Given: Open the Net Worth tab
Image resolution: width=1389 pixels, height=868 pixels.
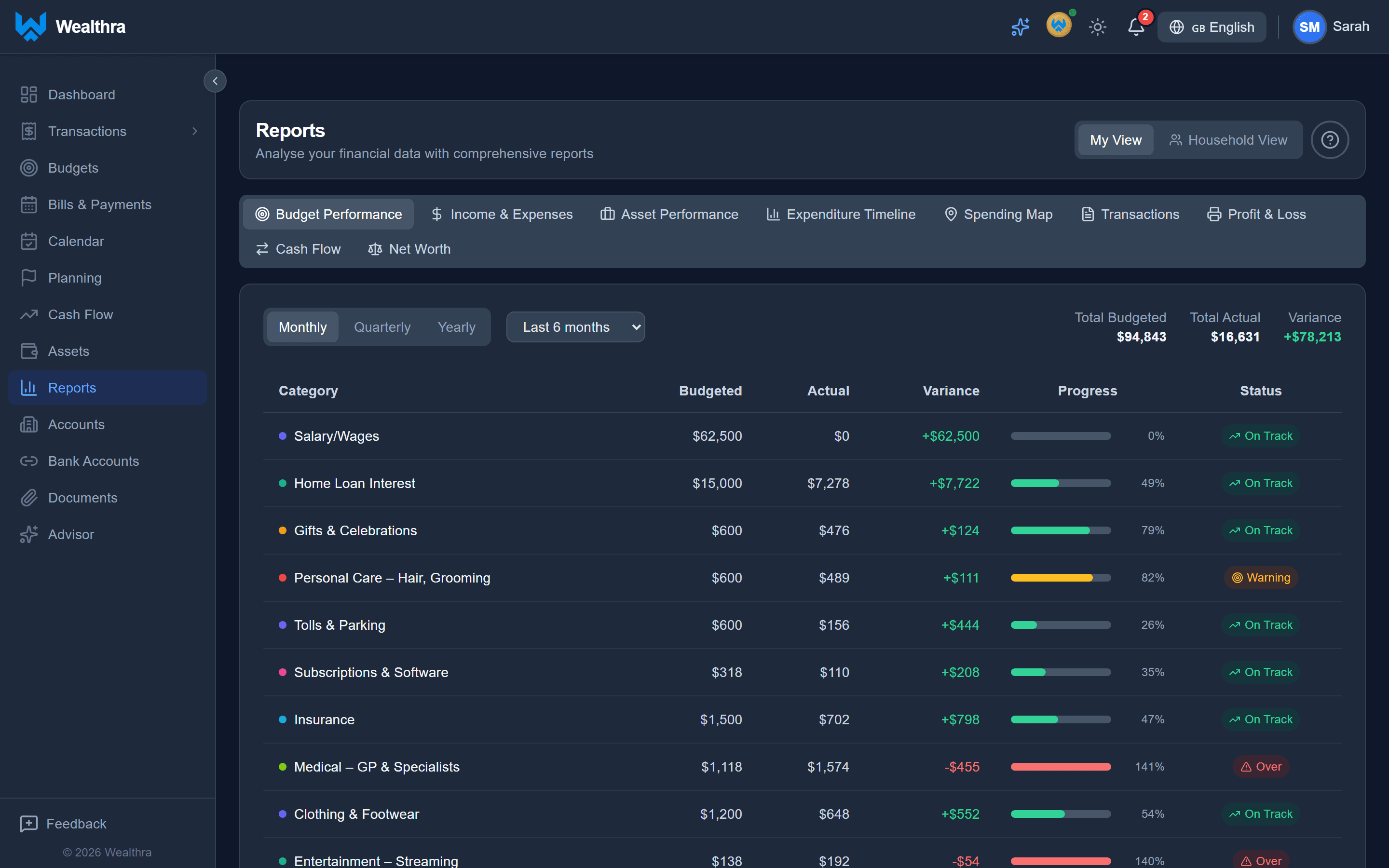Looking at the screenshot, I should [x=409, y=249].
